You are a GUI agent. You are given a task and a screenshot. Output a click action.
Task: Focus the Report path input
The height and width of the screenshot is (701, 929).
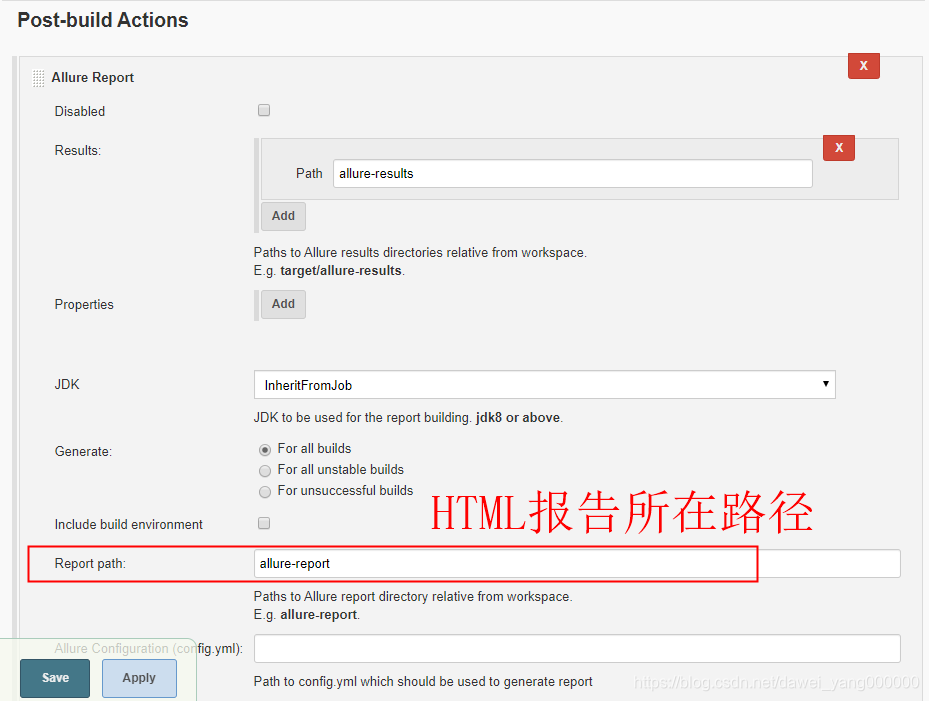[x=577, y=564]
